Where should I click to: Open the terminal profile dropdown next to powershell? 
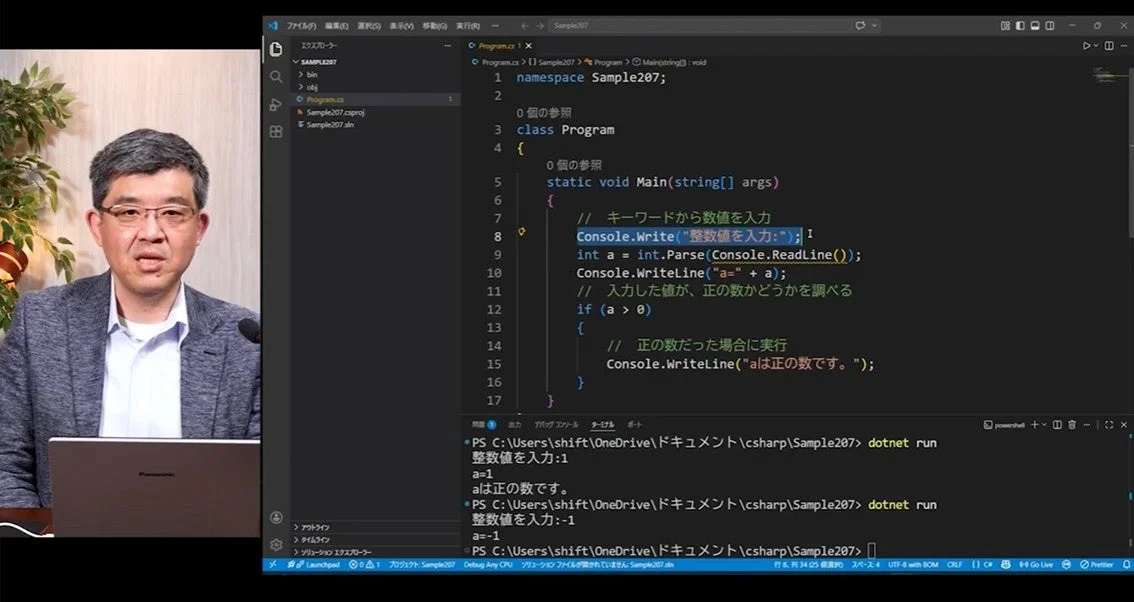[1044, 424]
